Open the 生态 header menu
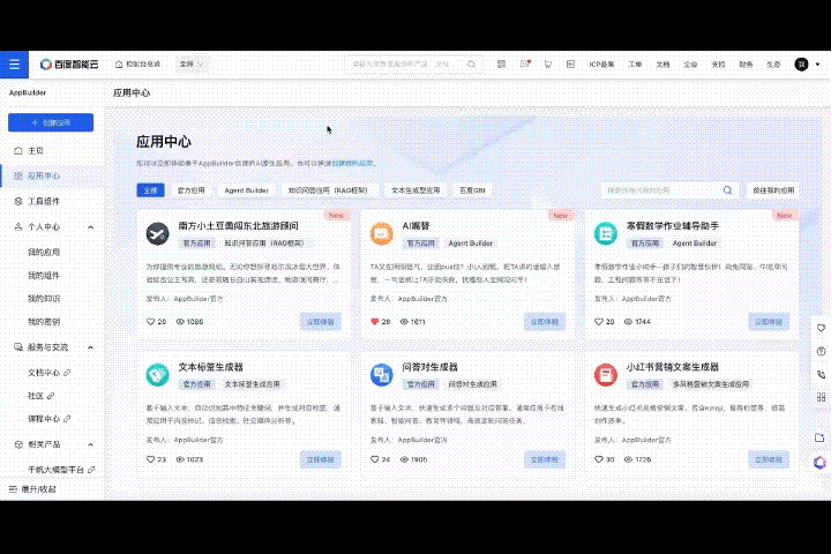Image resolution: width=832 pixels, height=554 pixels. pyautogui.click(x=773, y=64)
